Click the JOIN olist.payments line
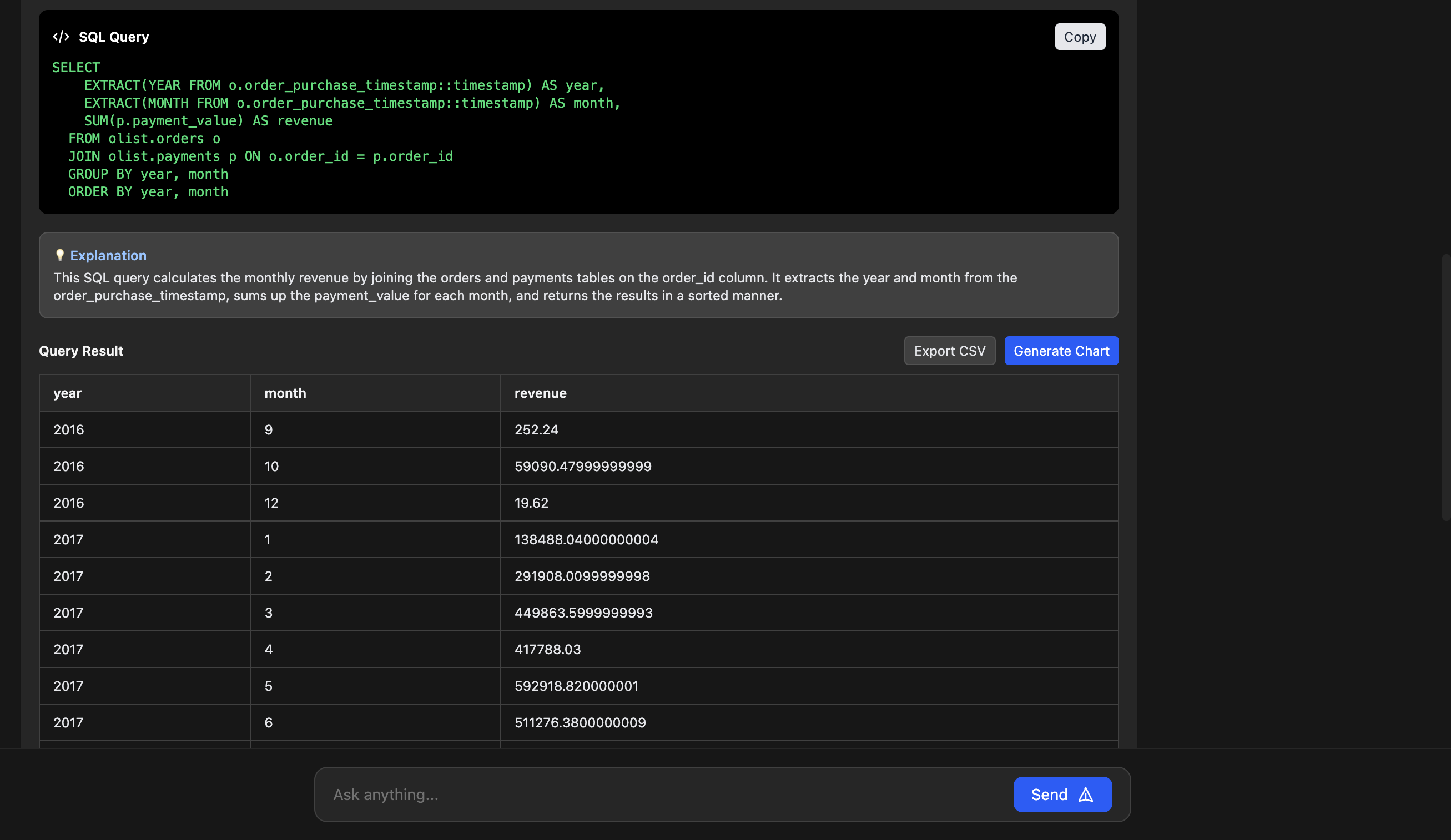 (x=260, y=156)
